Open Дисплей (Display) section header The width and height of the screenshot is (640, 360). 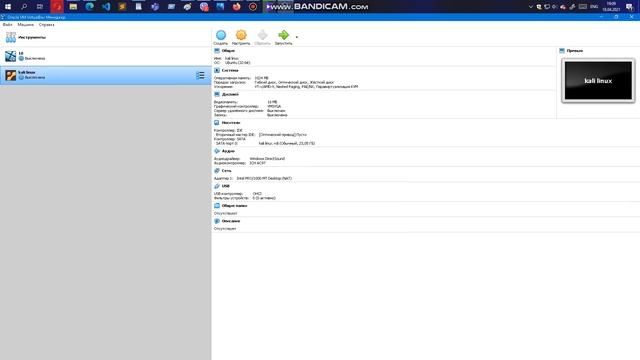(230, 94)
